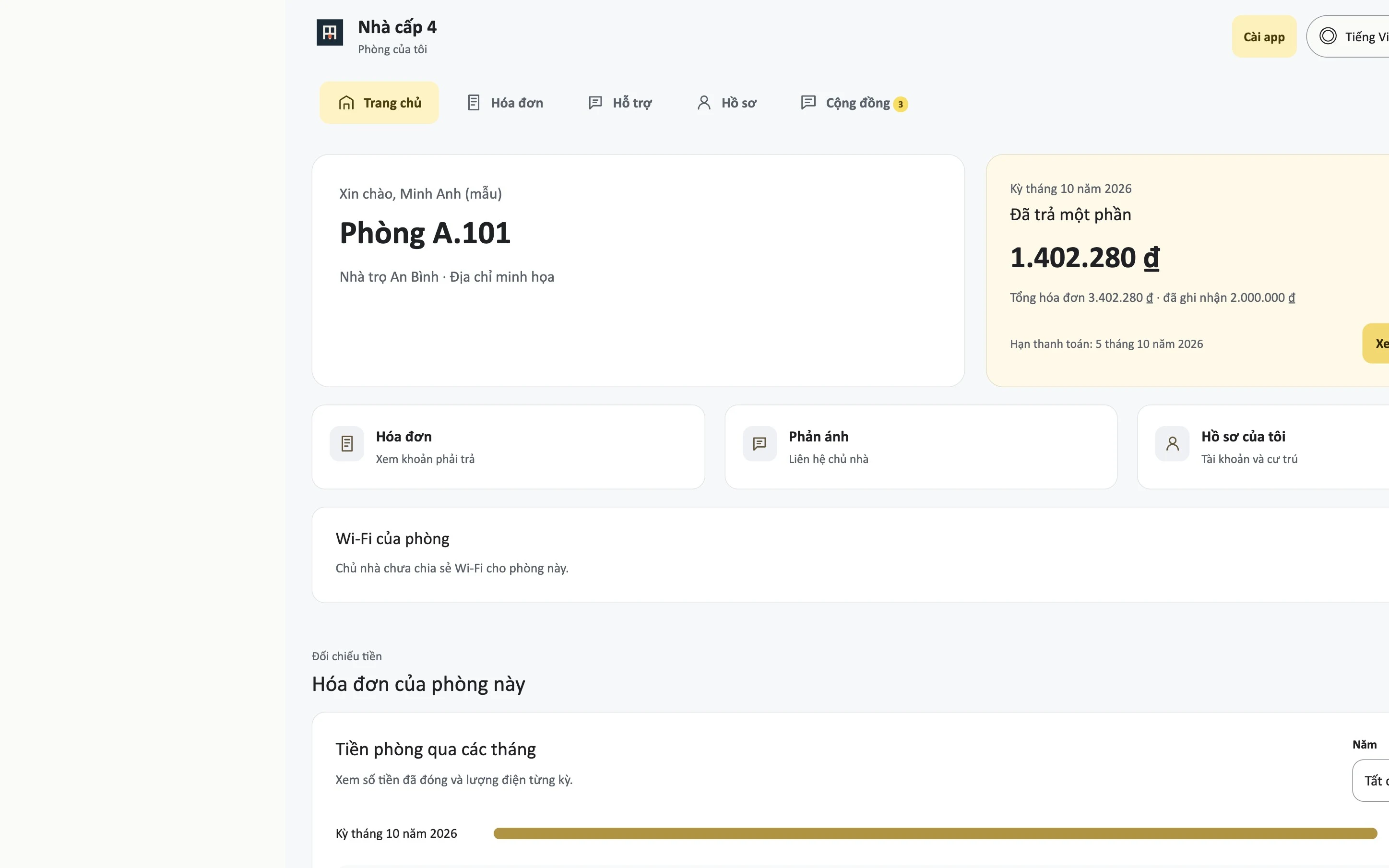Click the amount 1.402.280 đ
This screenshot has height=868, width=1389.
click(1085, 258)
